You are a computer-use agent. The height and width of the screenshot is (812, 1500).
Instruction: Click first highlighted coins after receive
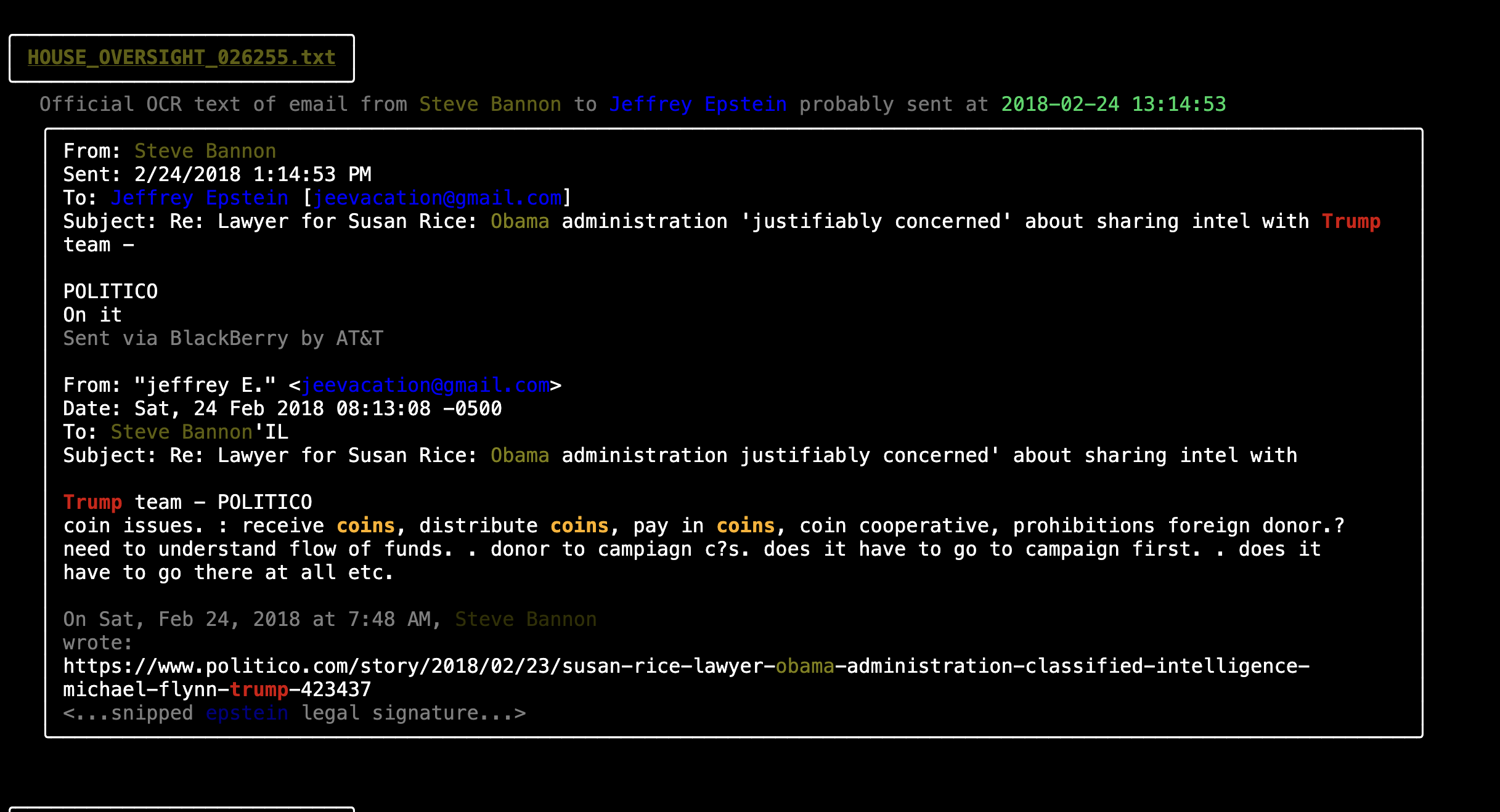[x=365, y=526]
